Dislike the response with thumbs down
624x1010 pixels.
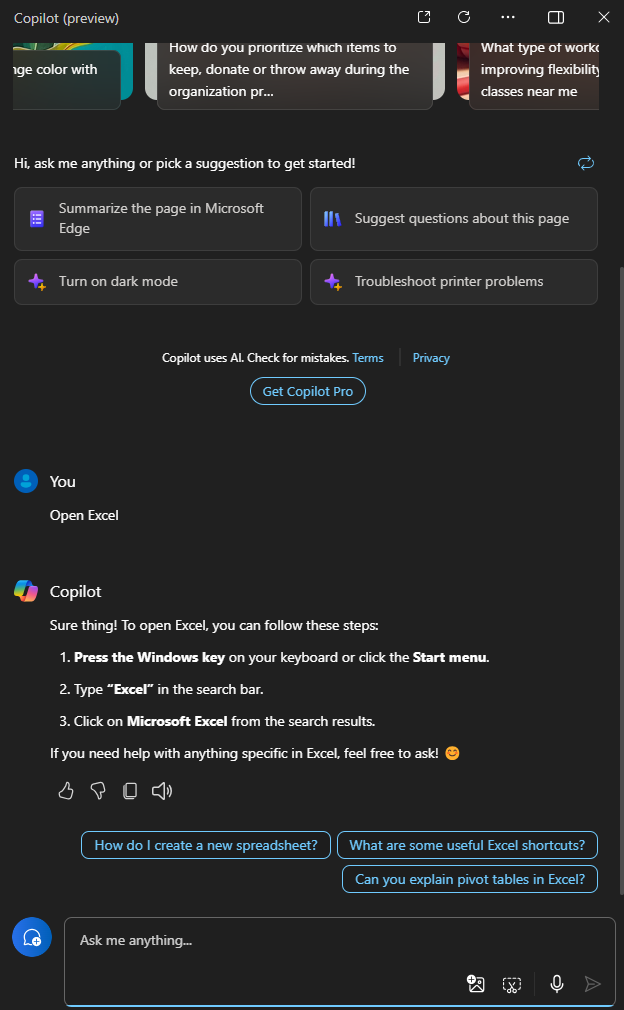(98, 790)
